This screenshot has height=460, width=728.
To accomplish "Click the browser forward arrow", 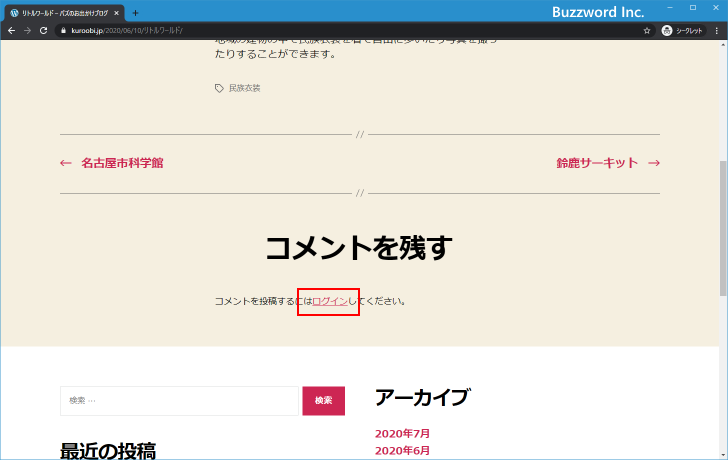I will 27,31.
